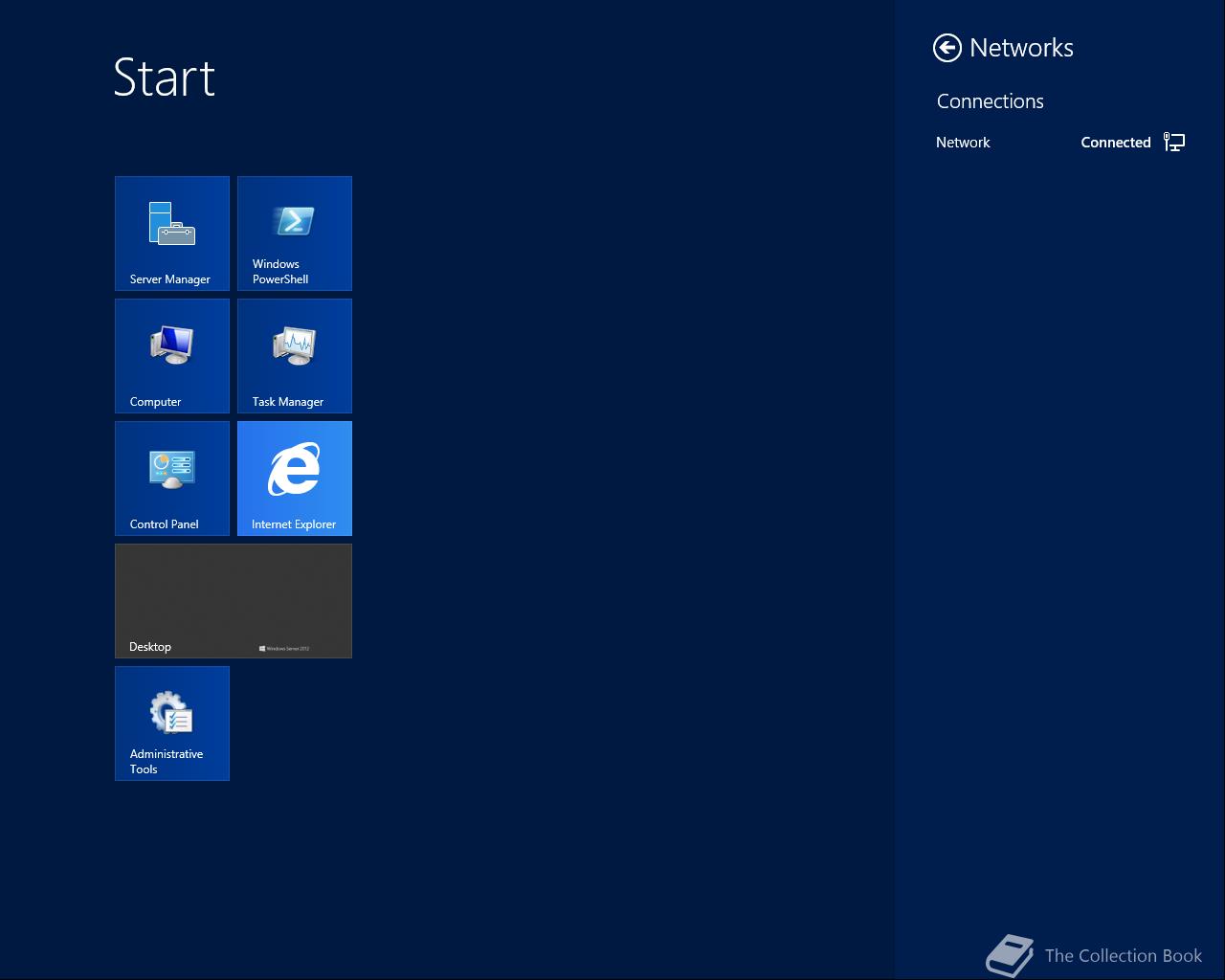Open the Computer tile
The width and height of the screenshot is (1225, 980).
(172, 356)
